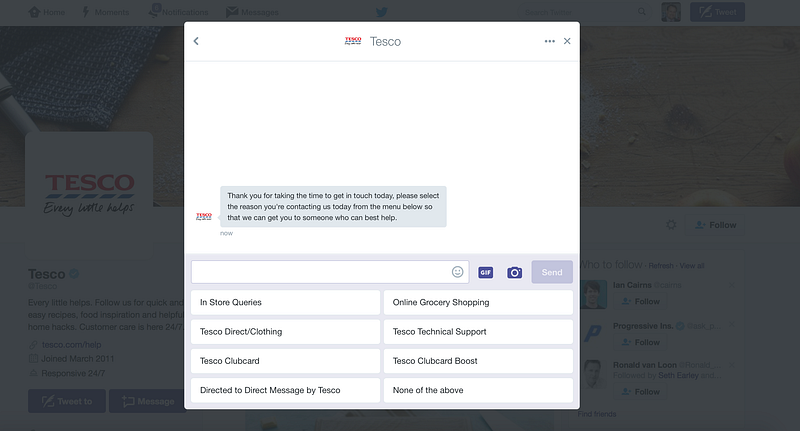Screen dimensions: 800x431
Task: Open Ronald van Loon avatar
Action: pyautogui.click(x=594, y=374)
